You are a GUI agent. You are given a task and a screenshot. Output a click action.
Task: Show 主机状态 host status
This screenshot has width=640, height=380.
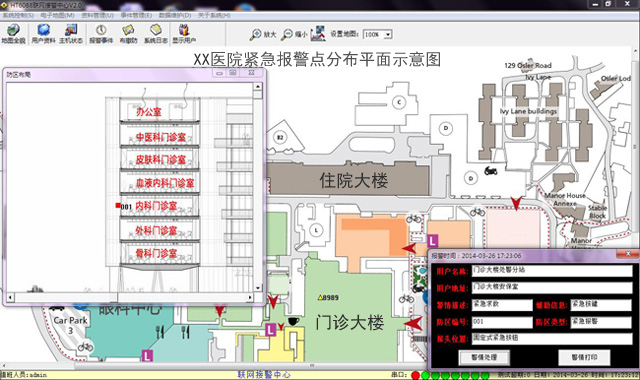pyautogui.click(x=71, y=33)
